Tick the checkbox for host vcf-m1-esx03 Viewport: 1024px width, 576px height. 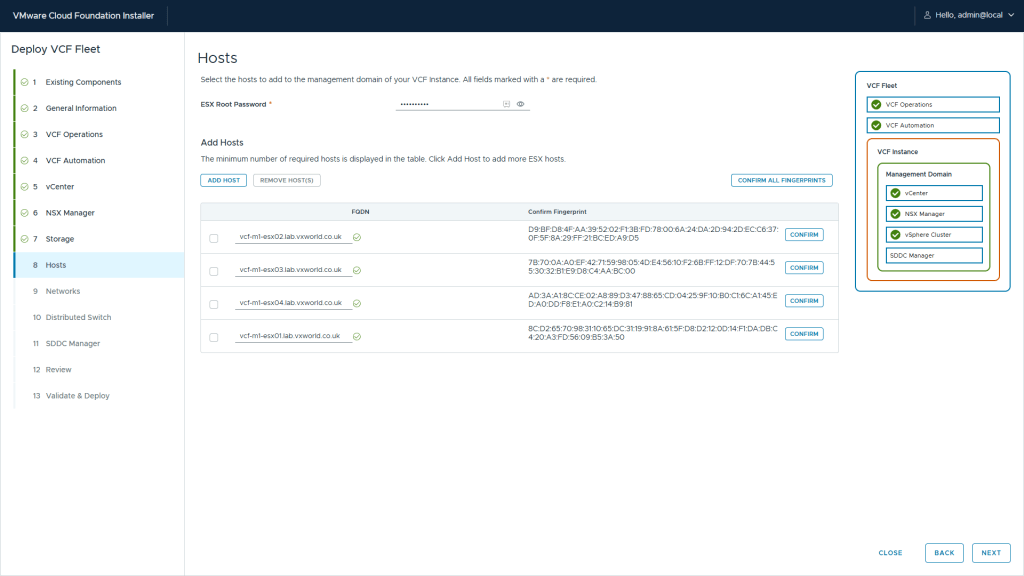tap(214, 271)
